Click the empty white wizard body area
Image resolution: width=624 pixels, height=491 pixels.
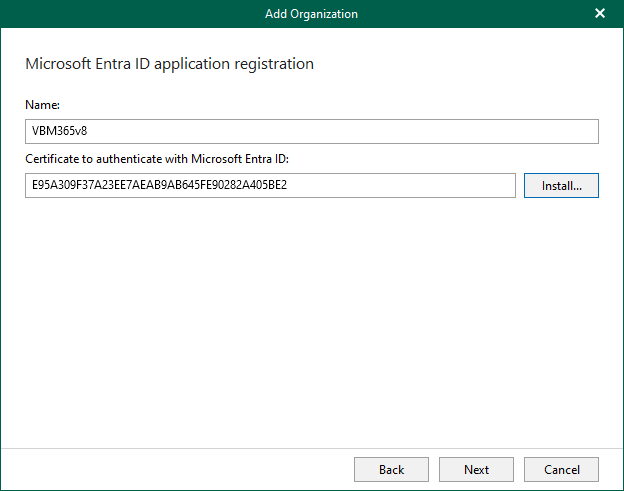click(x=311, y=320)
